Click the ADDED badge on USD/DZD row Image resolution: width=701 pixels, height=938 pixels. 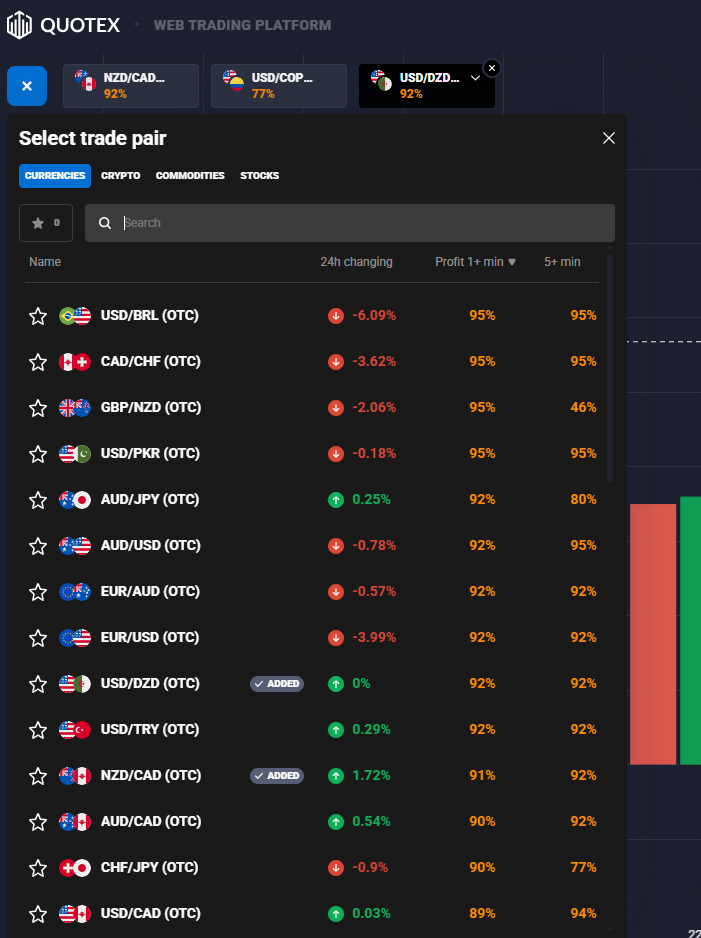point(276,684)
